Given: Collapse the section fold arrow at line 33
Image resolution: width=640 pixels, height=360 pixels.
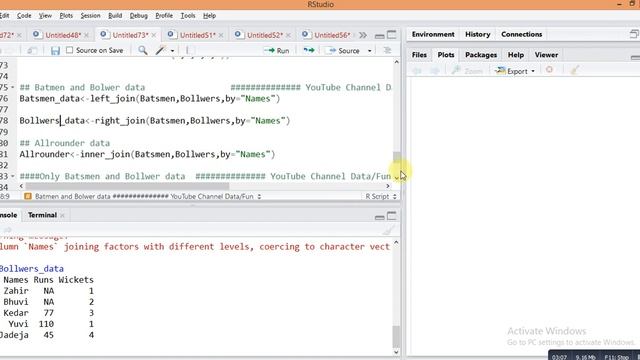Looking at the screenshot, I should tap(13, 176).
